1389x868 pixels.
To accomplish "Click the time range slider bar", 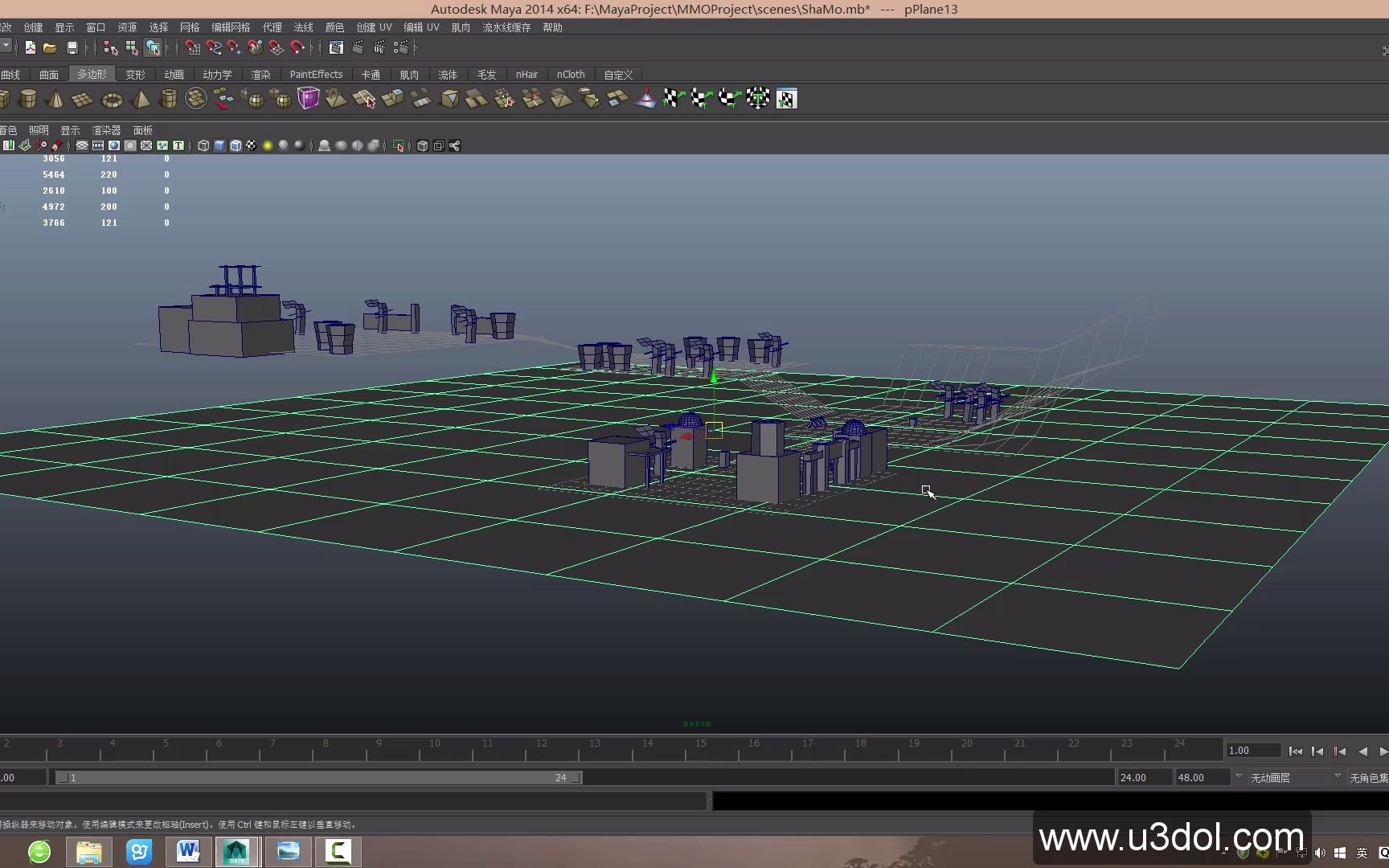I will tap(318, 777).
